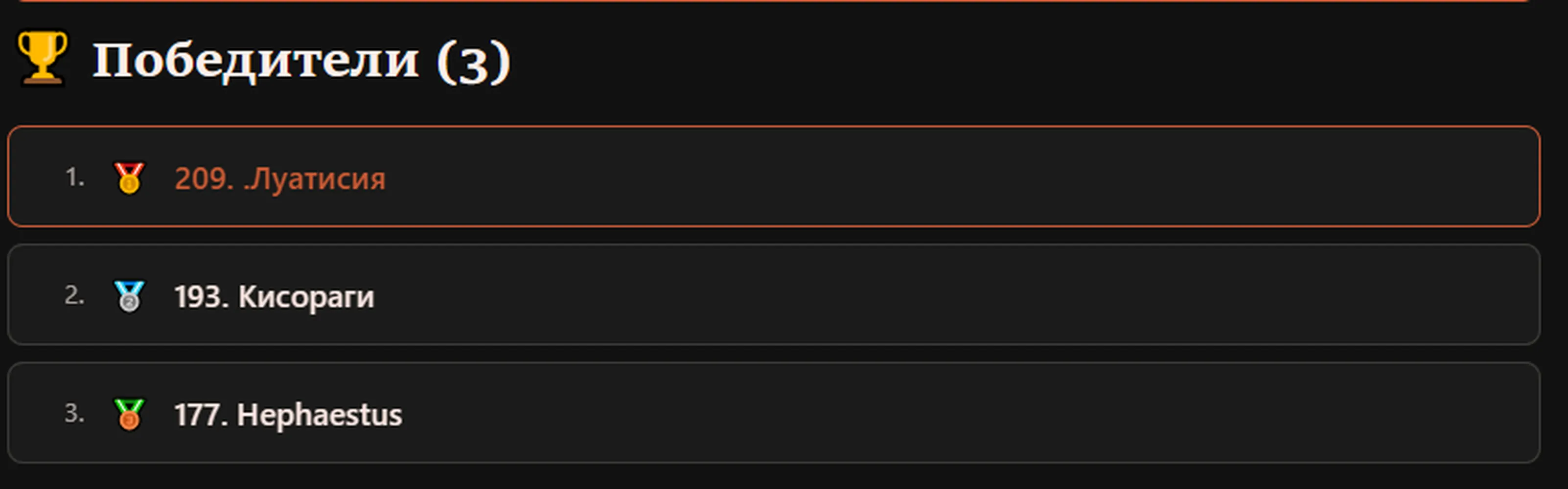Open the winner entry 209. .Луатисия
The height and width of the screenshot is (489, 1568).
coord(280,179)
